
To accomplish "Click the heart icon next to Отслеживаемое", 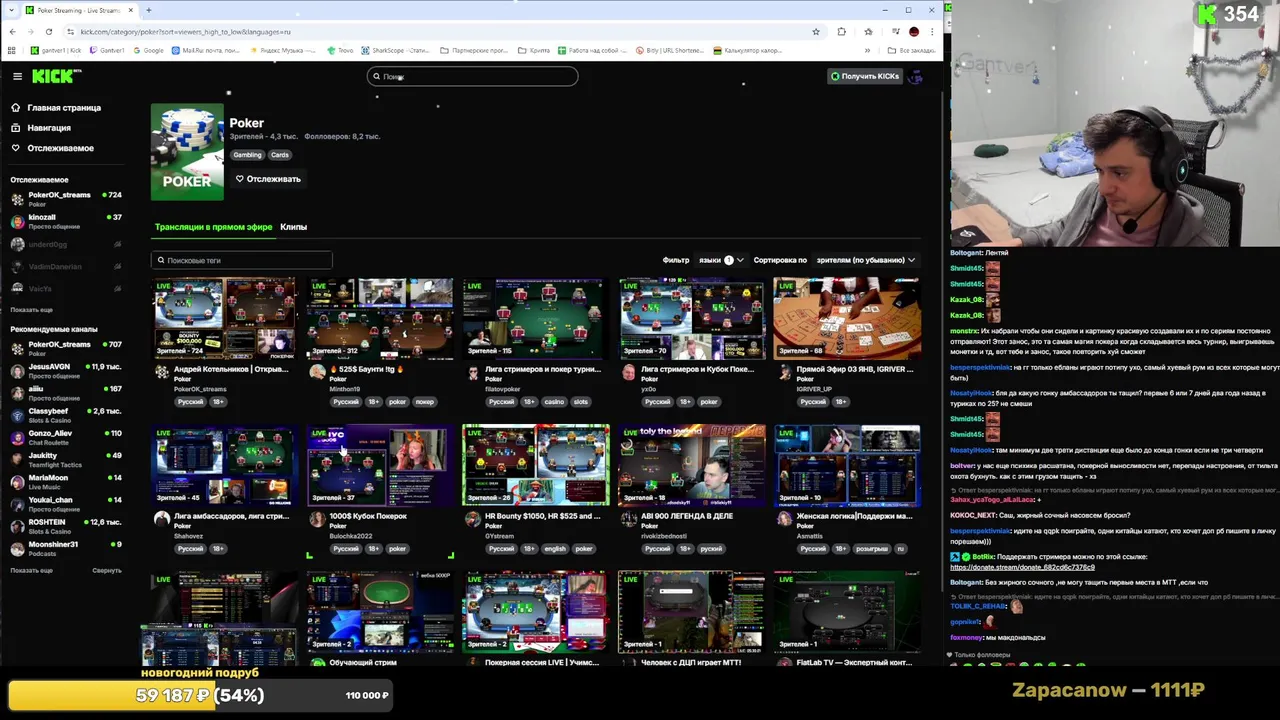I will tap(15, 148).
